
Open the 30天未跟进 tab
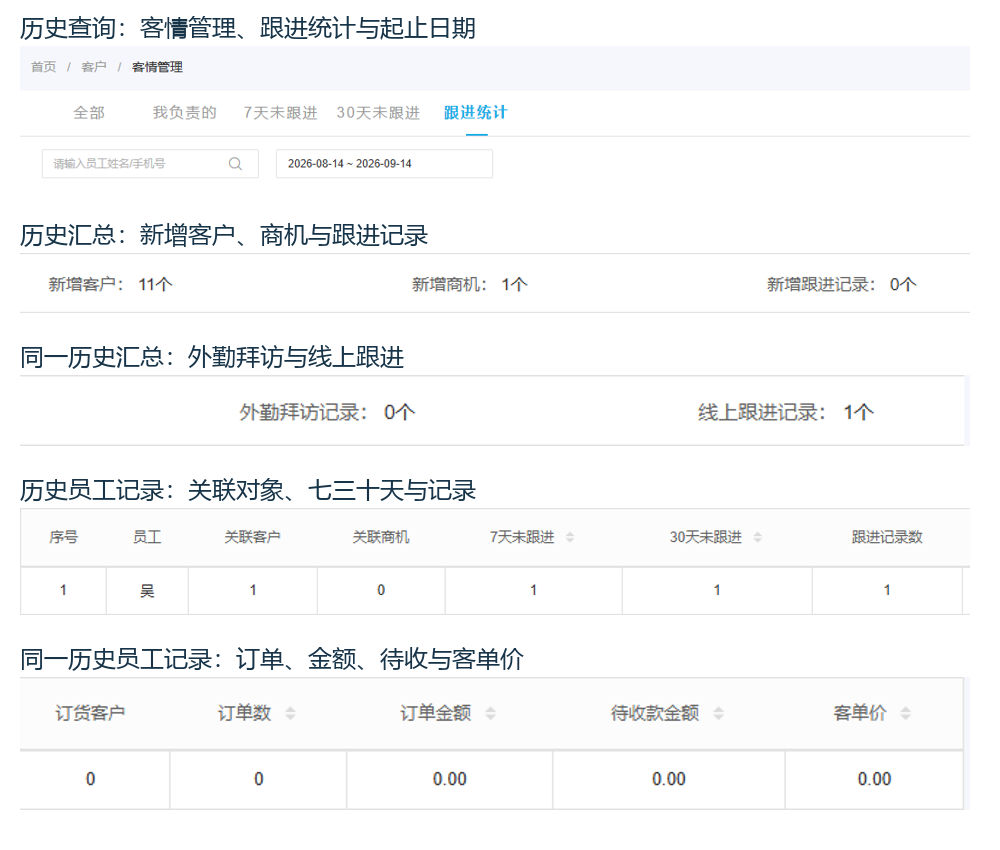pyautogui.click(x=378, y=113)
